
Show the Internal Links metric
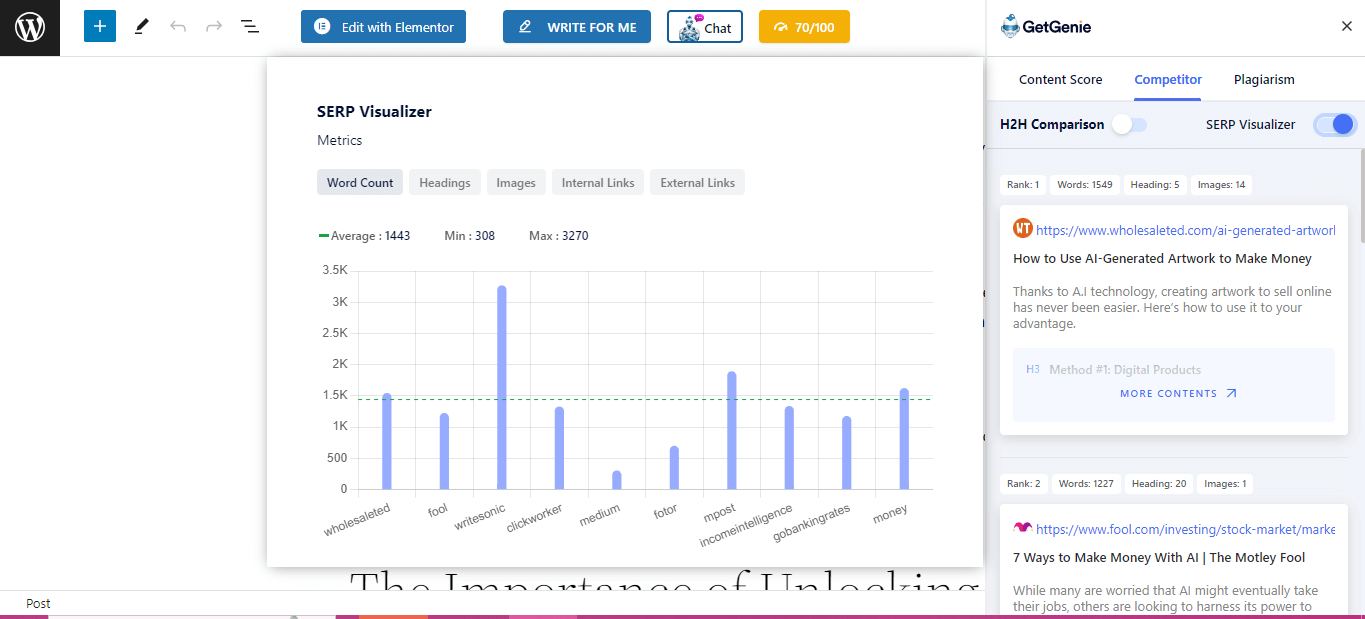point(598,183)
